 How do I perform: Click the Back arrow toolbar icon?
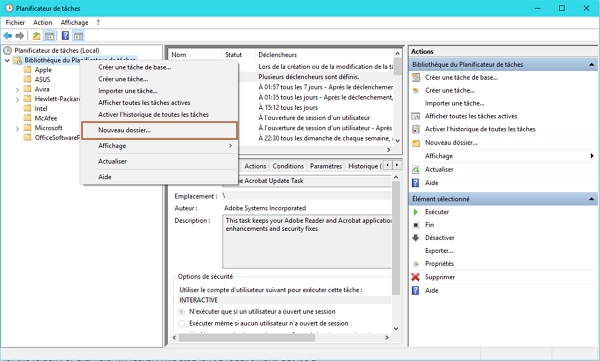point(8,36)
